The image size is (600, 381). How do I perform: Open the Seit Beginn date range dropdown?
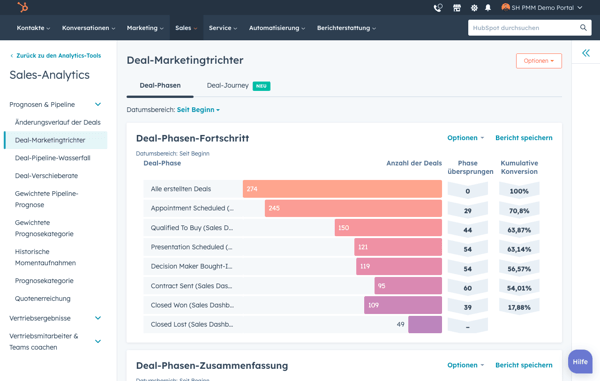[x=198, y=110]
